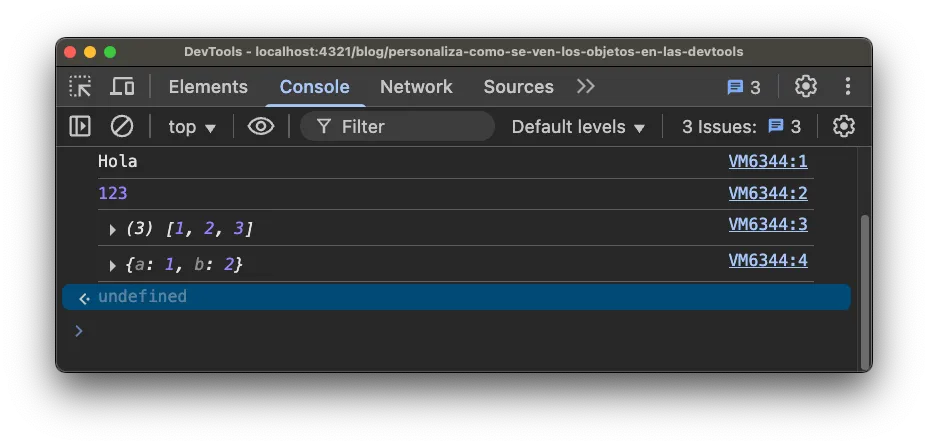Click the Filter input field
The width and height of the screenshot is (928, 446).
(x=397, y=127)
